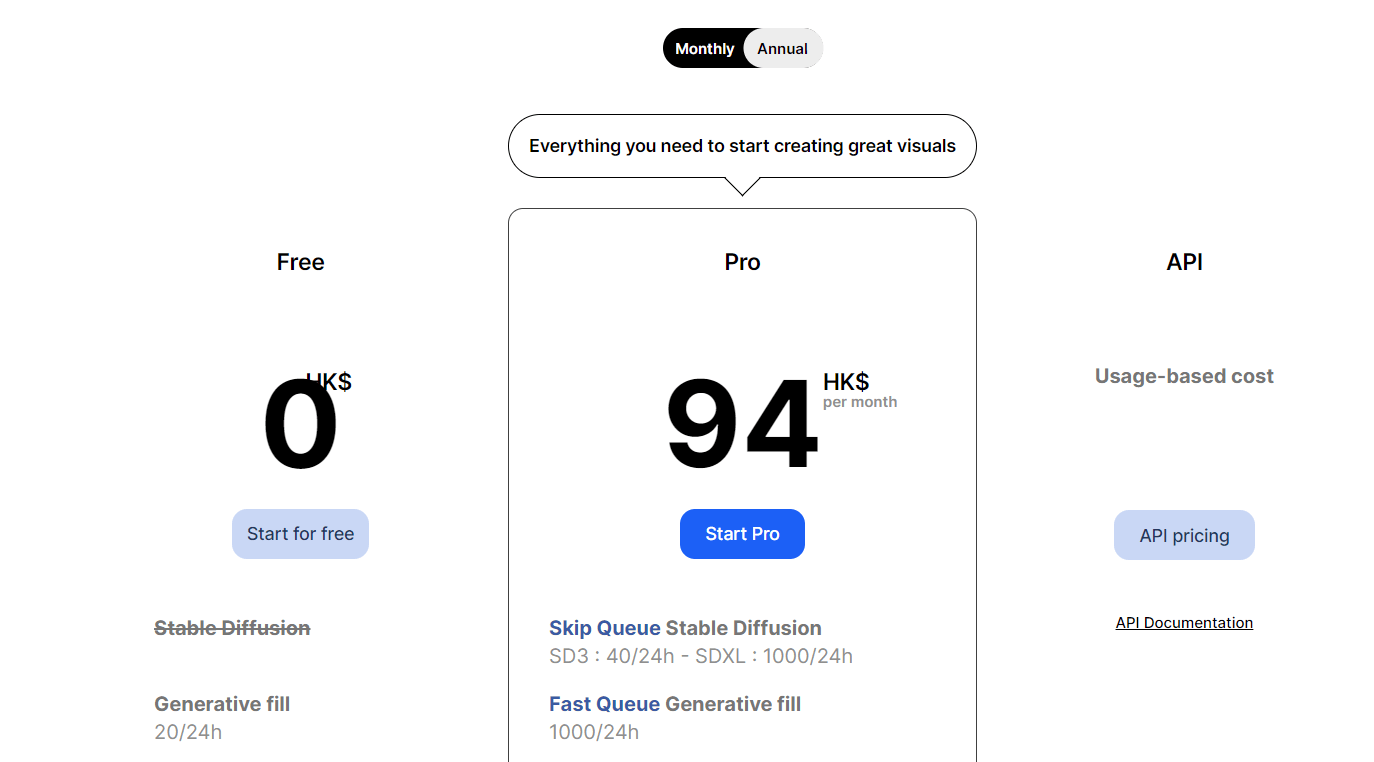Click the Monthly label on the billing switch
This screenshot has height=762, width=1374.
[x=704, y=48]
